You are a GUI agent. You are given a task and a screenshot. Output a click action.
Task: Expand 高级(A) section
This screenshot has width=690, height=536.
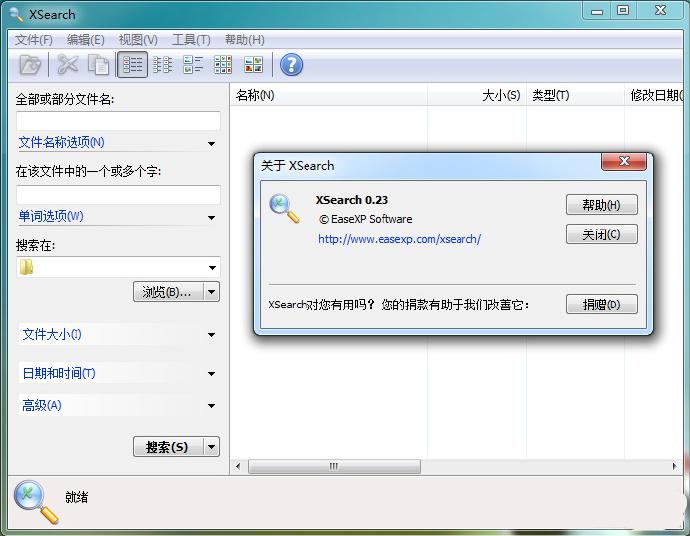118,405
